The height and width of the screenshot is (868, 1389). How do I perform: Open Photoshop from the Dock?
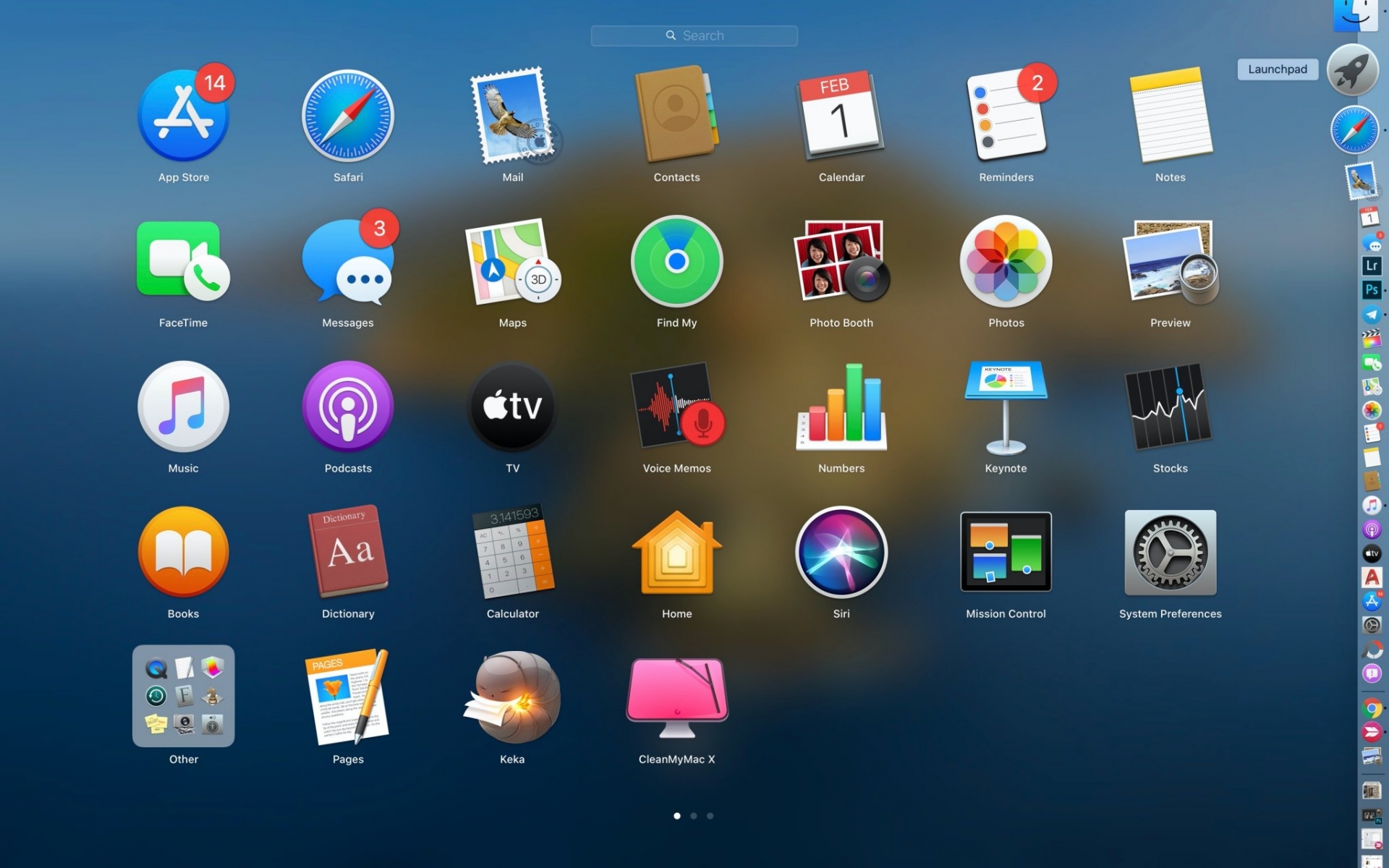(1372, 290)
